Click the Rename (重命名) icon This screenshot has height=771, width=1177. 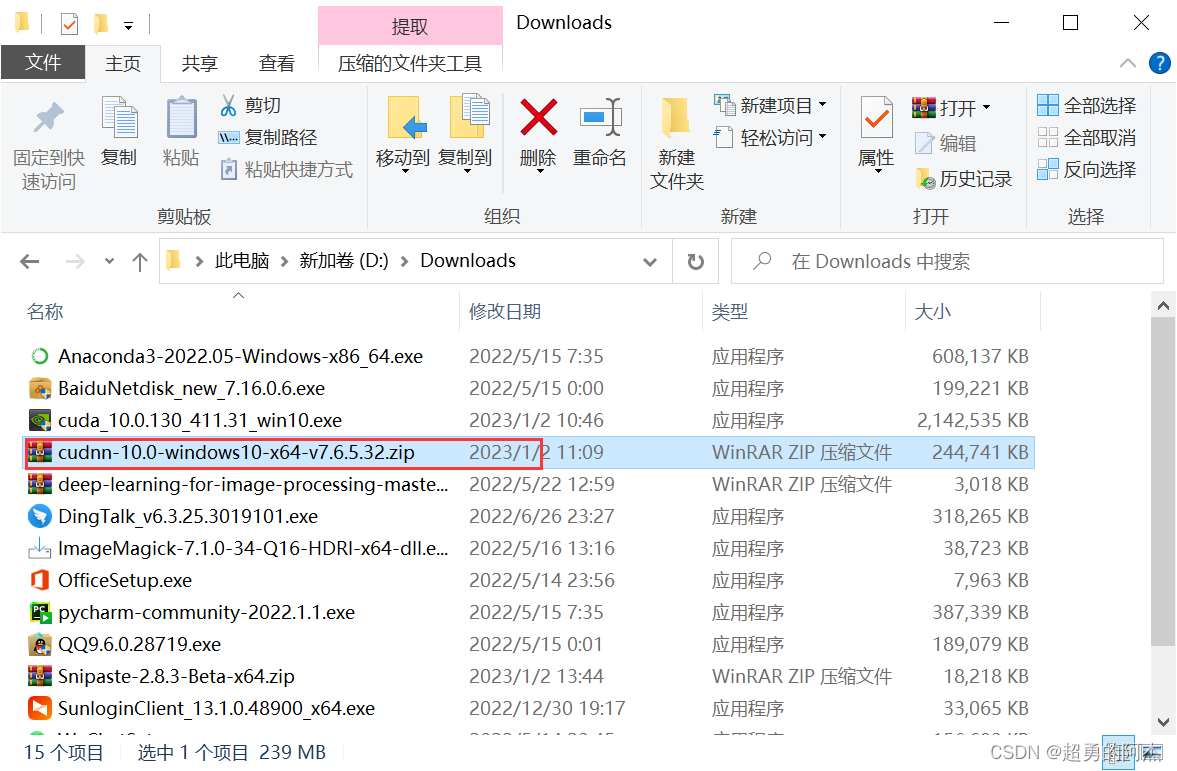600,118
